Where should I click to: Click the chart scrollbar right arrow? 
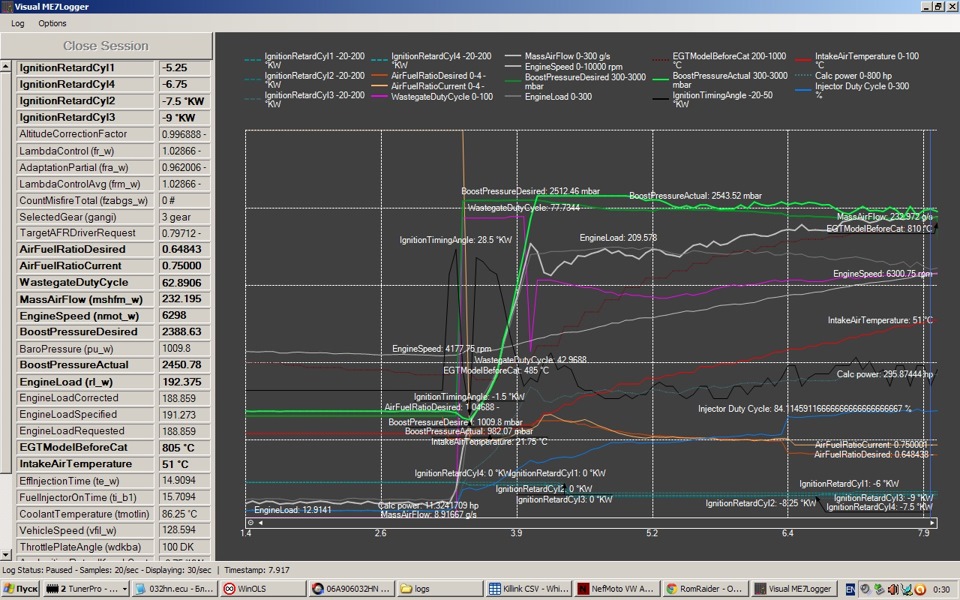[932, 523]
